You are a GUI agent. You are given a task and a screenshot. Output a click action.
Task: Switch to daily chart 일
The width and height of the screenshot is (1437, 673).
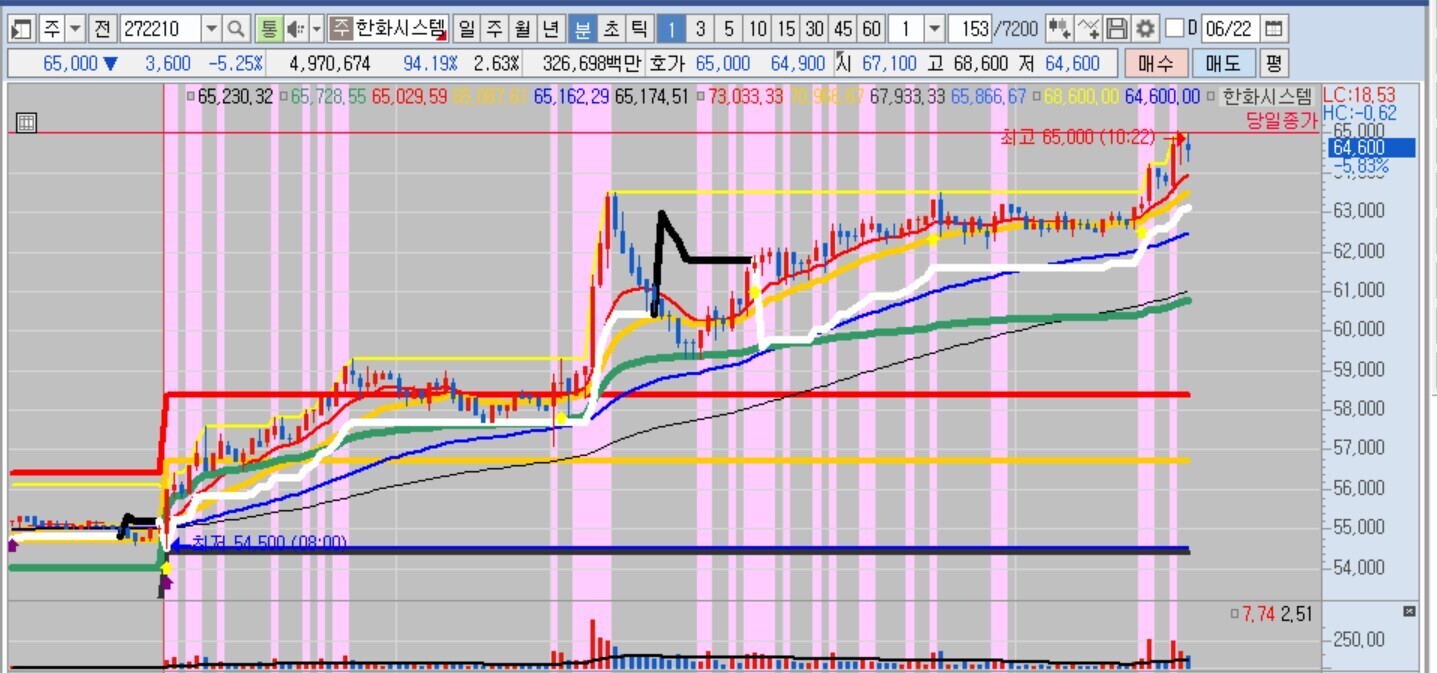(x=467, y=28)
